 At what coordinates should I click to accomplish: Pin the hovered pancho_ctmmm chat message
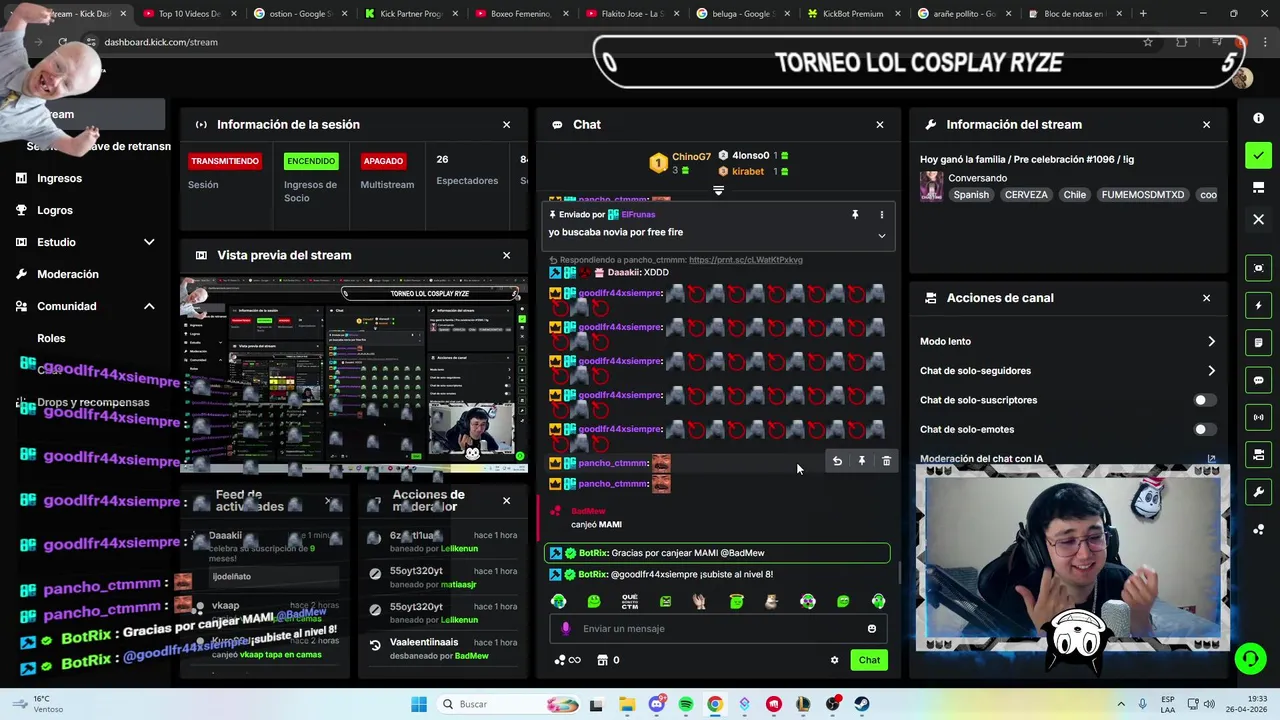[861, 461]
